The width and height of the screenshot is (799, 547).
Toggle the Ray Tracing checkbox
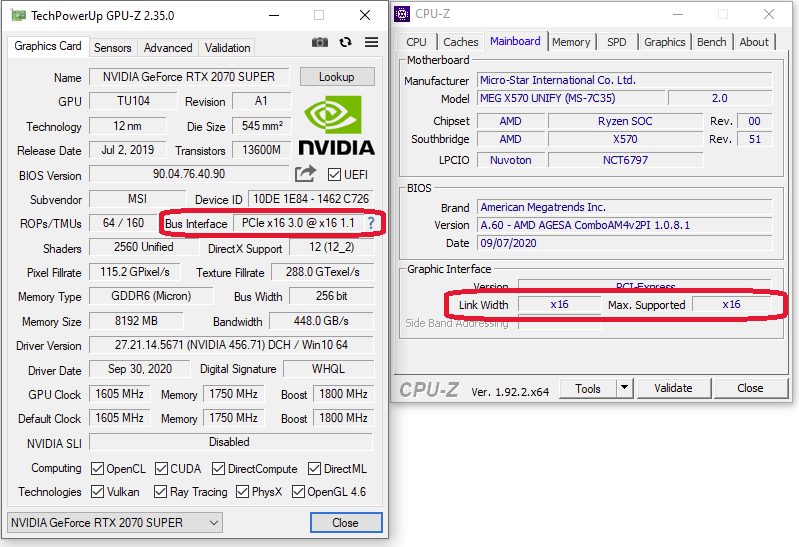(161, 491)
